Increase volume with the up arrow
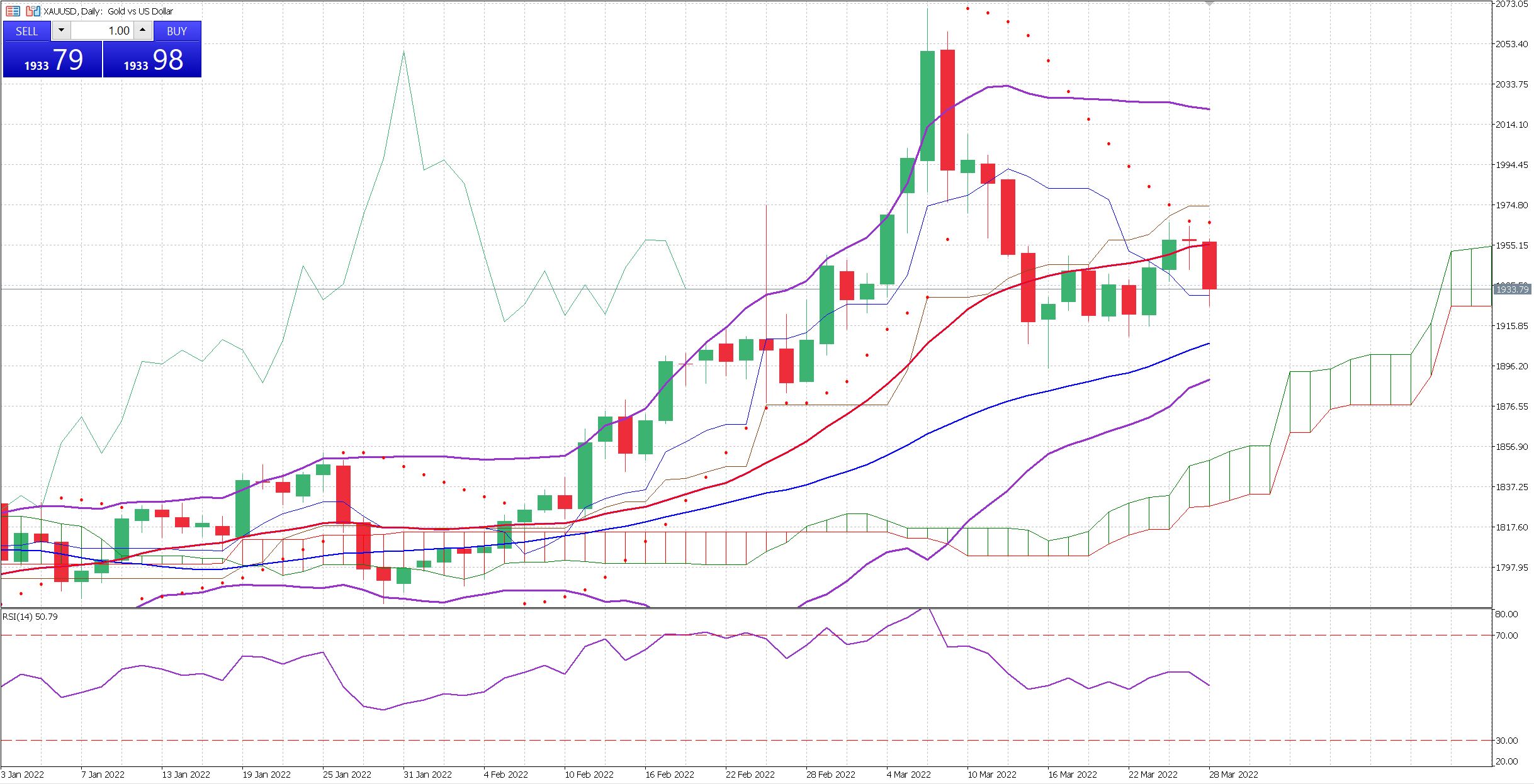This screenshot has height=784, width=1534. coord(143,30)
